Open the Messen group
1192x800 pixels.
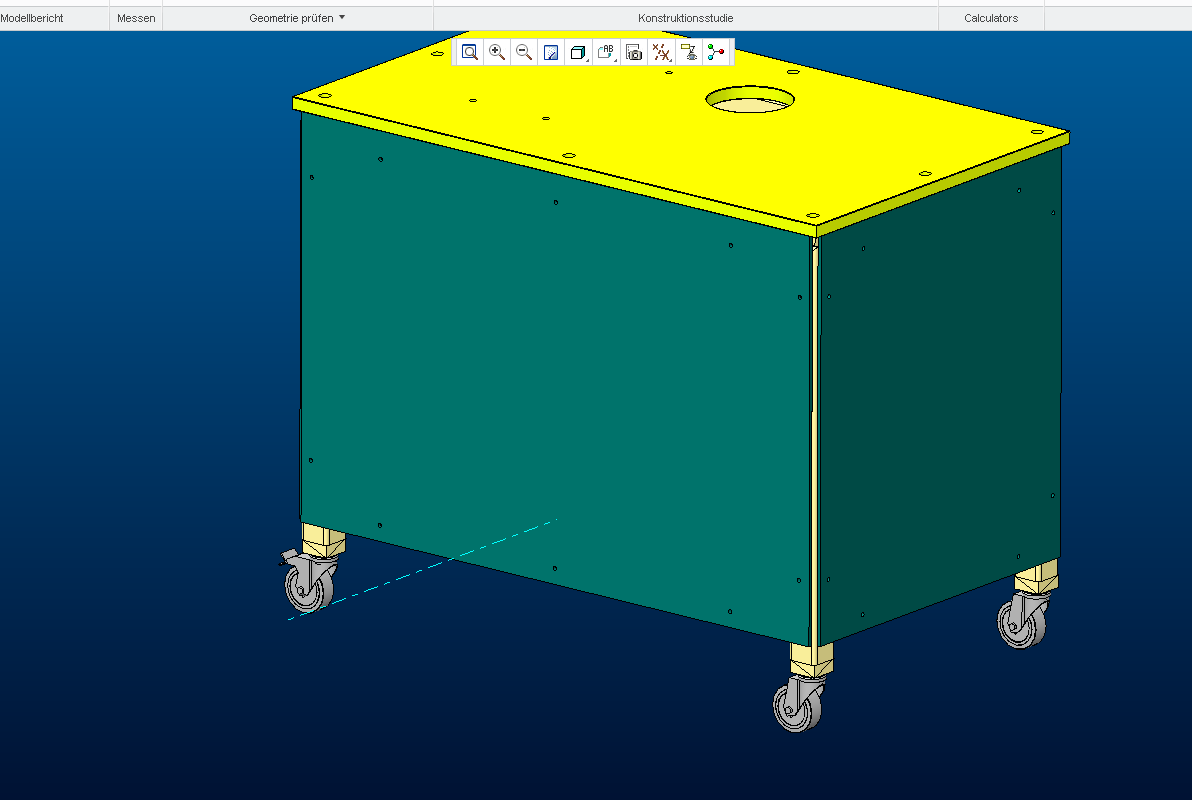coord(136,18)
